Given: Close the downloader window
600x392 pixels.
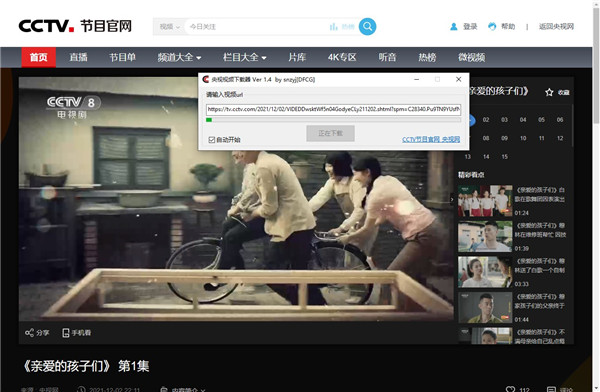Looking at the screenshot, I should tap(458, 79).
